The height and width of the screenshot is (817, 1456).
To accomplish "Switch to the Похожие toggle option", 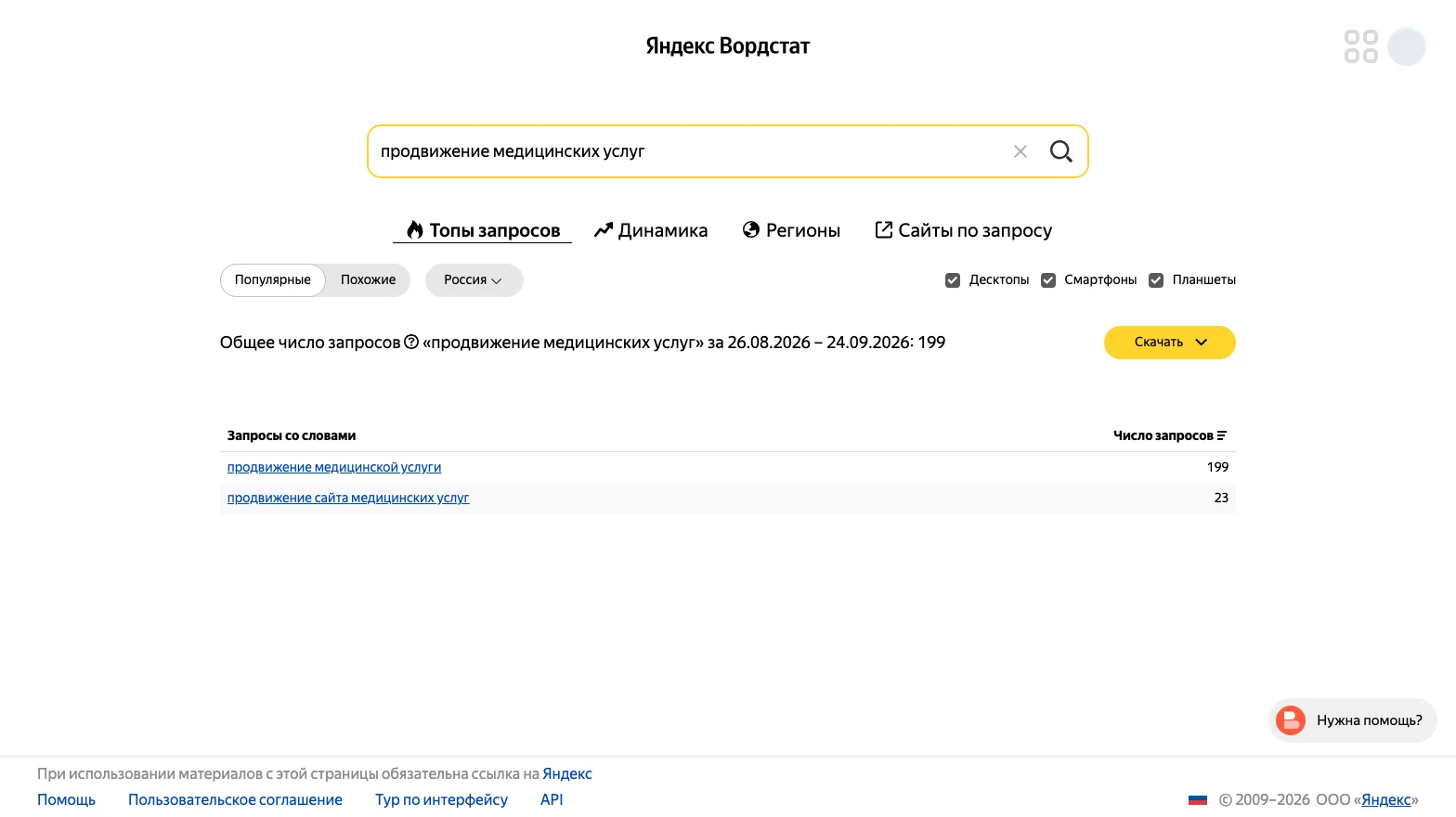I will pos(368,280).
